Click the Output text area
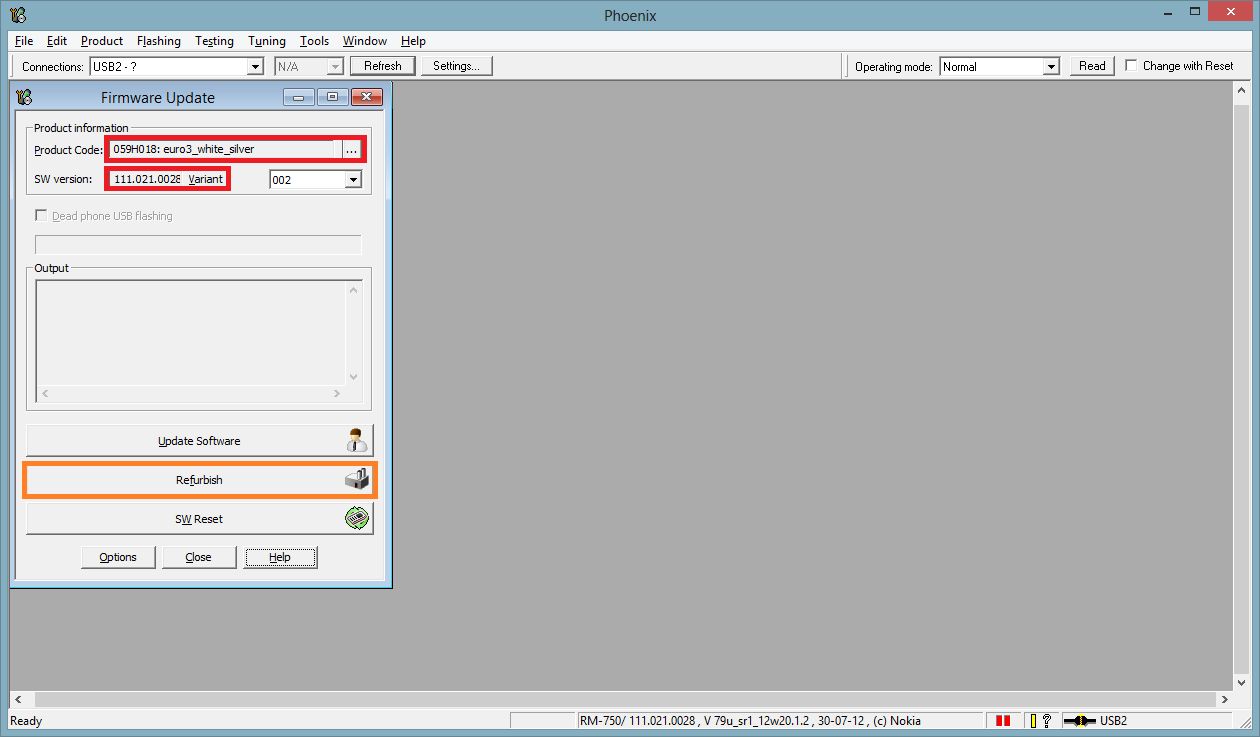This screenshot has width=1260, height=737. 191,333
